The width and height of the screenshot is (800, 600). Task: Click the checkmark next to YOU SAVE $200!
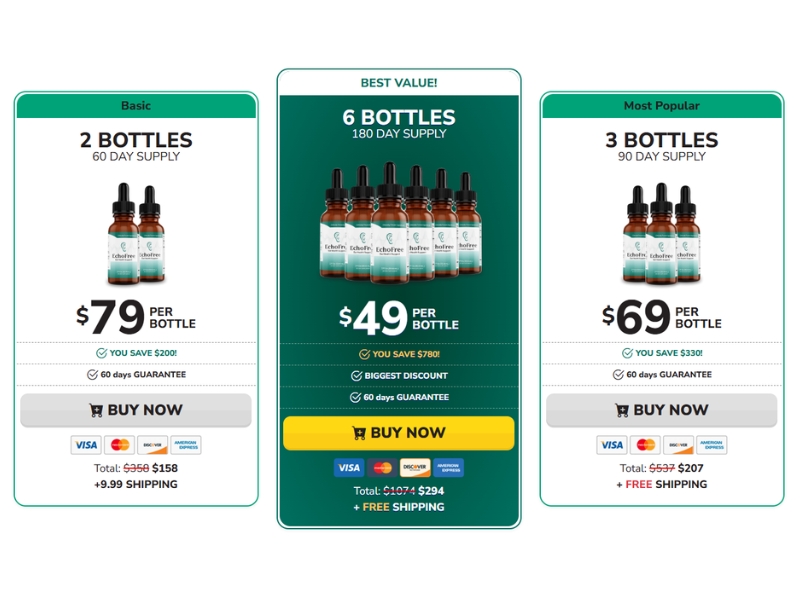coord(102,353)
